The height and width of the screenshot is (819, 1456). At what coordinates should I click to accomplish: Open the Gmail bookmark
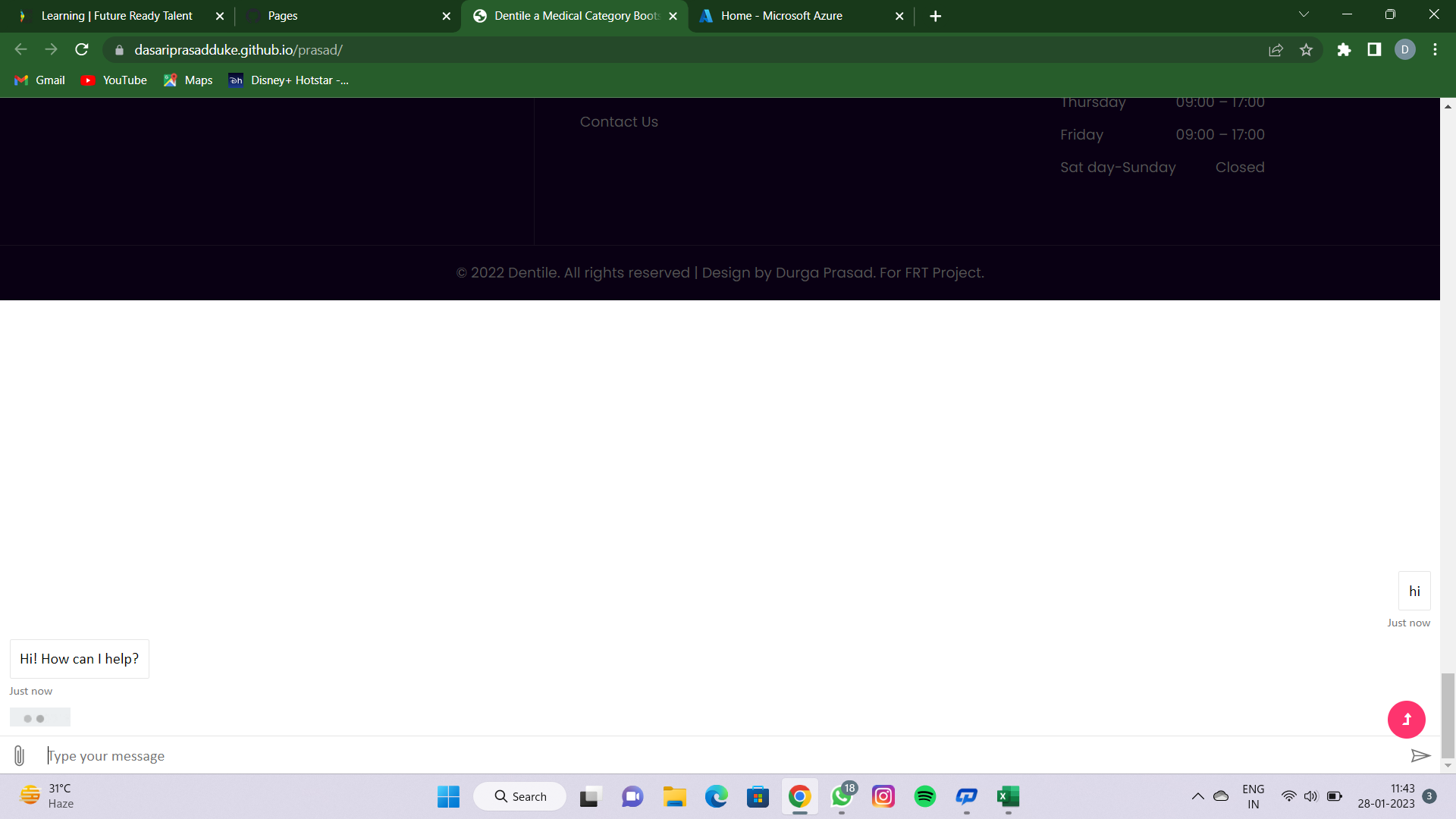tap(40, 80)
